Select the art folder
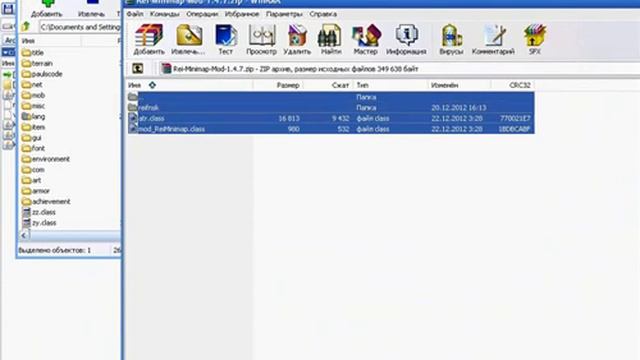 [x=31, y=180]
